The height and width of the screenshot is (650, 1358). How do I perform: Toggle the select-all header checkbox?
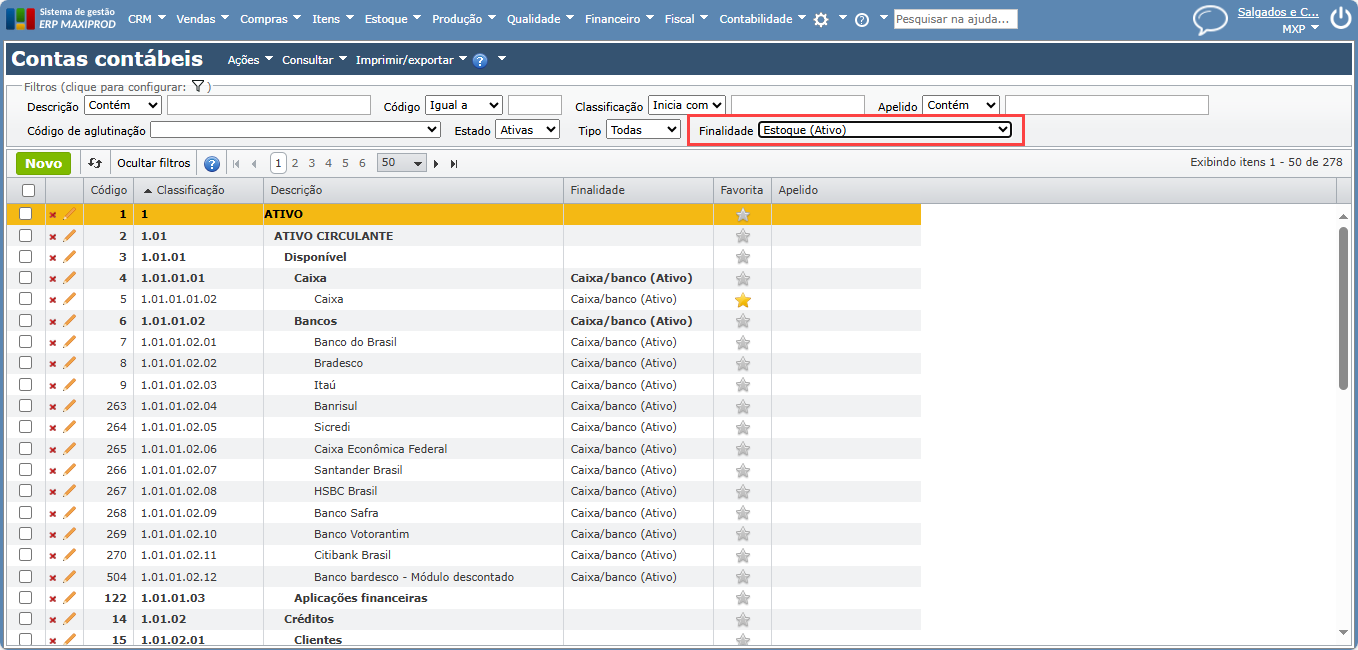pyautogui.click(x=28, y=190)
